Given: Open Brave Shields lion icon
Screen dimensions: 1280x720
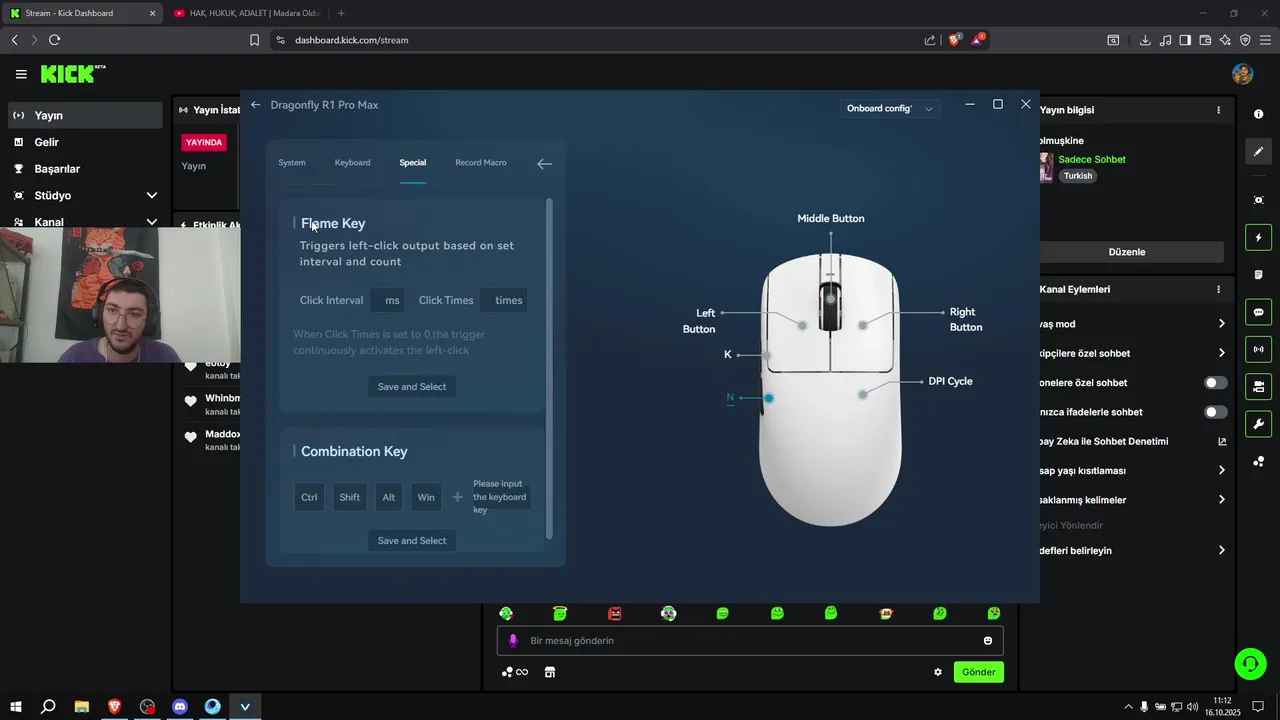Looking at the screenshot, I should (954, 40).
